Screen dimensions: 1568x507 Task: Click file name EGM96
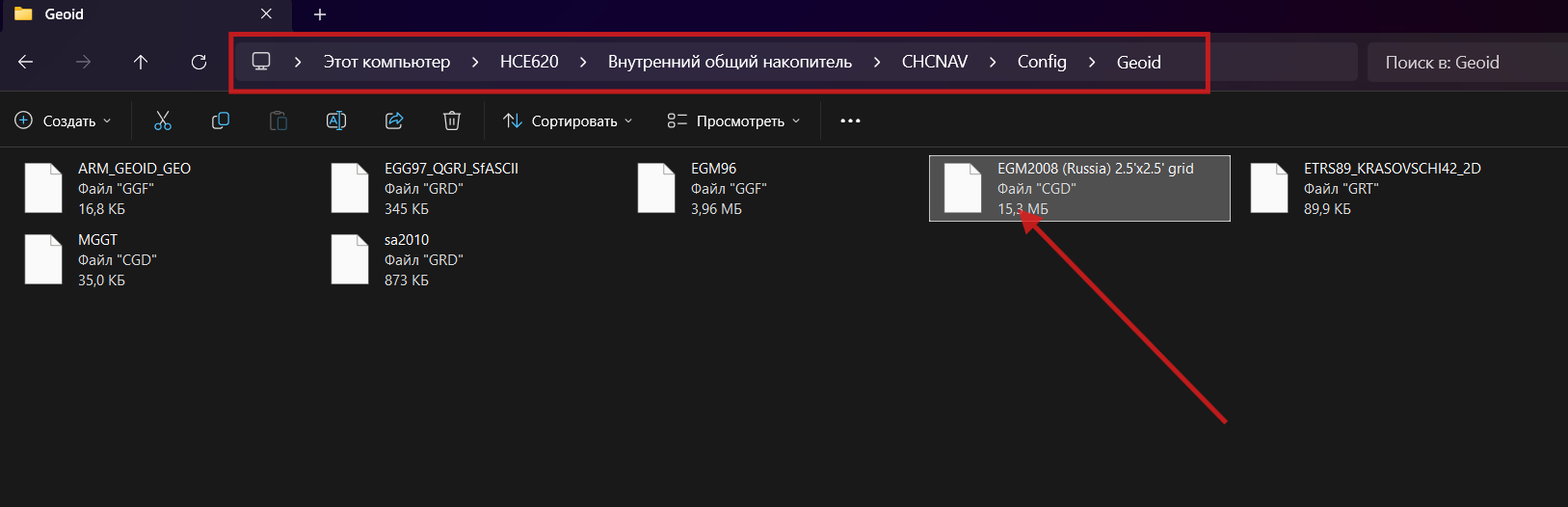tap(713, 168)
